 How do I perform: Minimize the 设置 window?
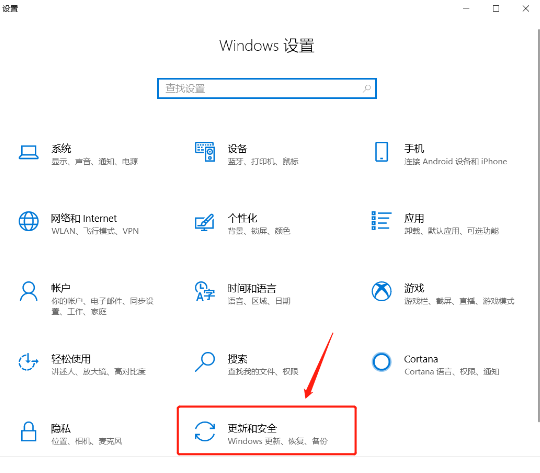click(x=466, y=9)
